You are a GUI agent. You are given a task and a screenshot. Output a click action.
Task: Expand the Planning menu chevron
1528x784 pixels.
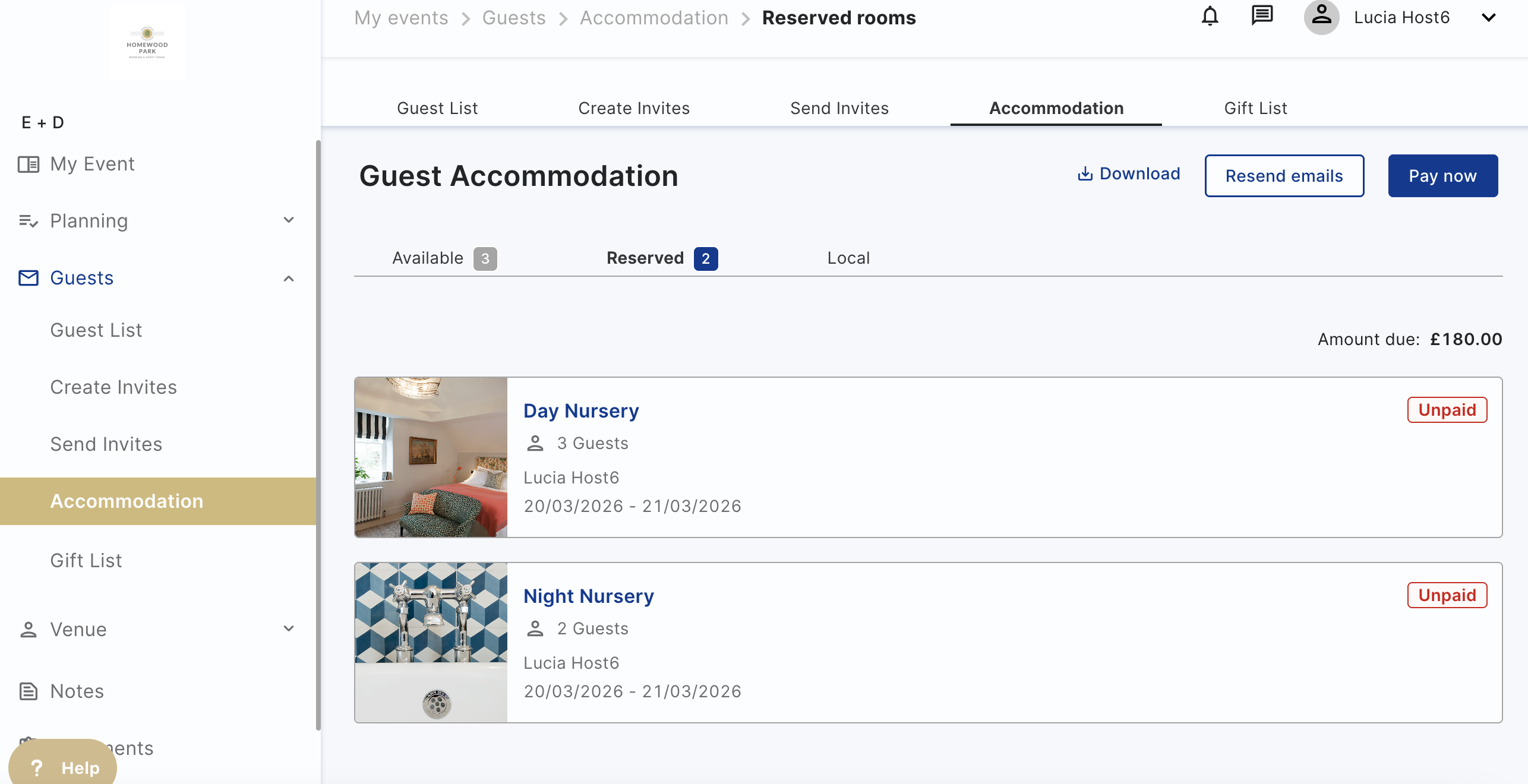289,220
